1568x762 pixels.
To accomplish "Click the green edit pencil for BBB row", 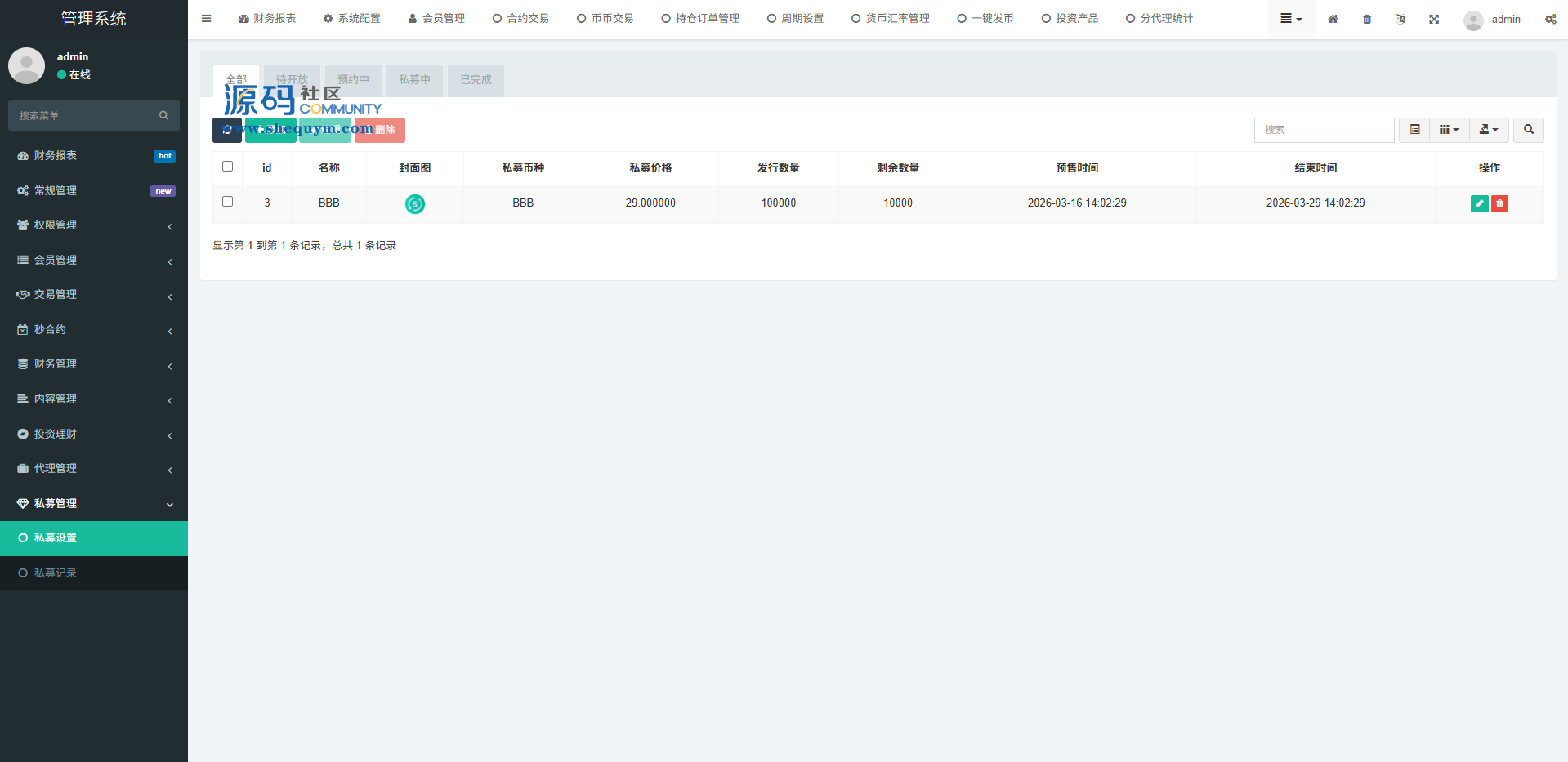I will tap(1479, 203).
